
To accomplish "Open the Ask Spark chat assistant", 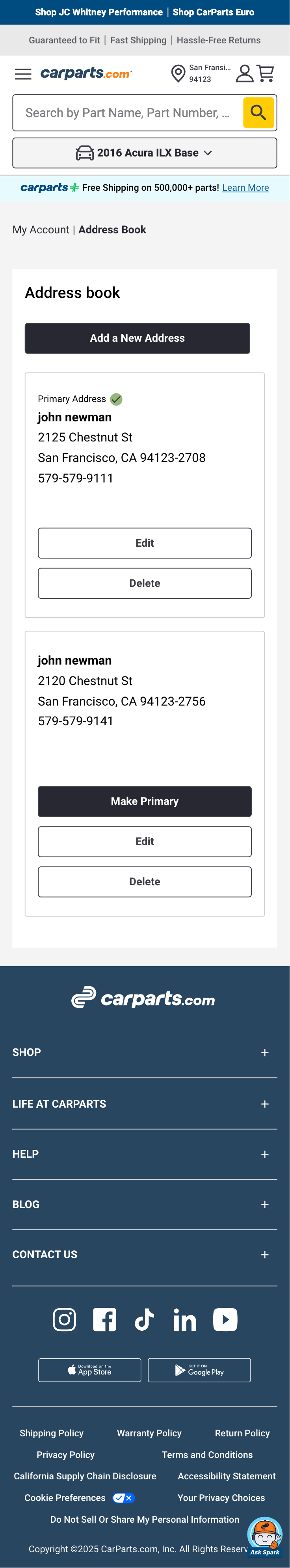I will 265,1536.
